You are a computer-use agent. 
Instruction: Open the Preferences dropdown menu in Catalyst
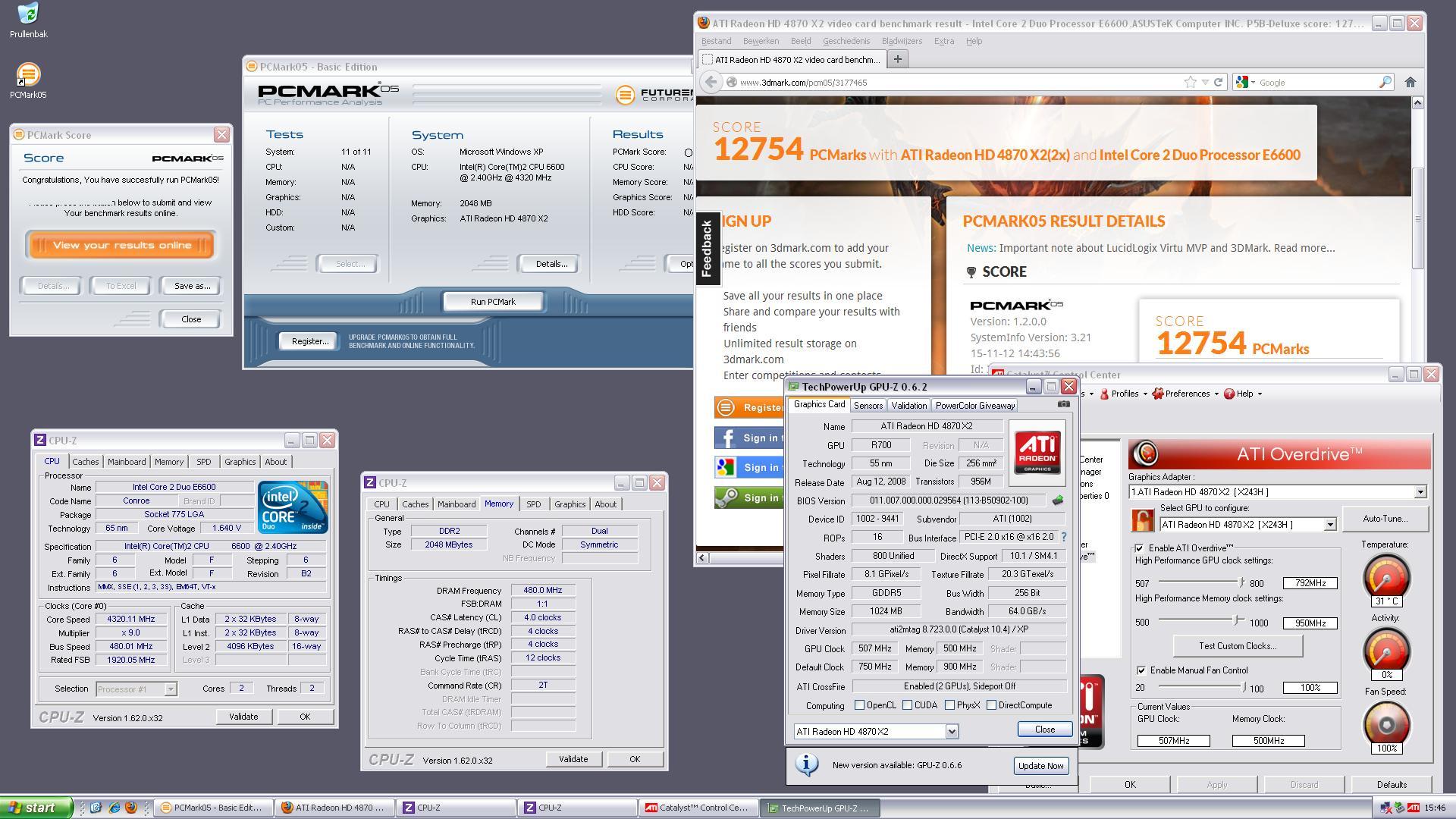[x=1185, y=394]
